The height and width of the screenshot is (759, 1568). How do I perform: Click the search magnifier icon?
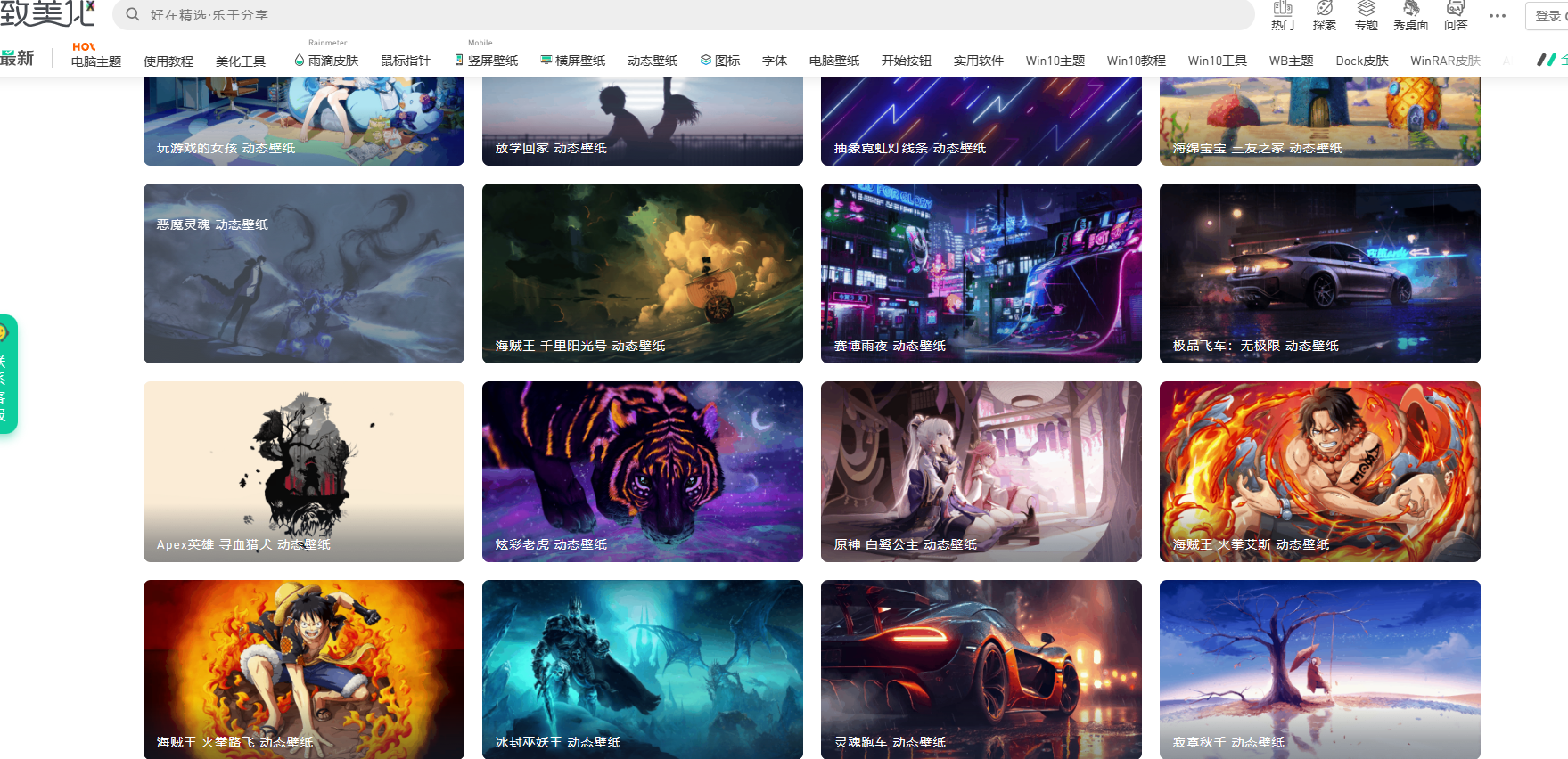click(x=133, y=14)
